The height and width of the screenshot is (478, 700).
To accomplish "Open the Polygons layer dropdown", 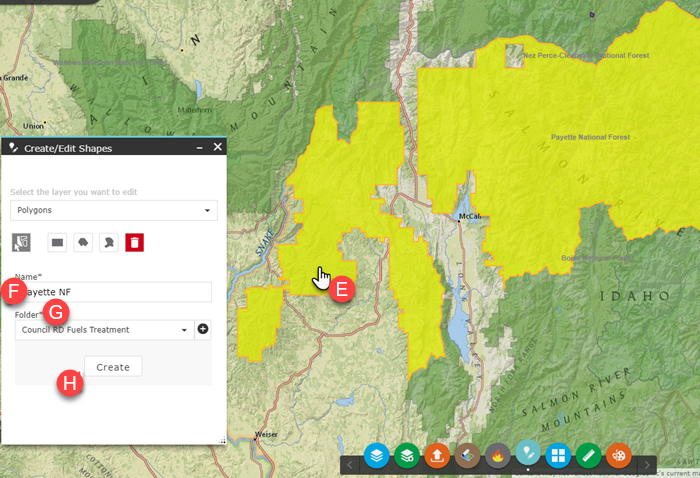I will pyautogui.click(x=114, y=211).
